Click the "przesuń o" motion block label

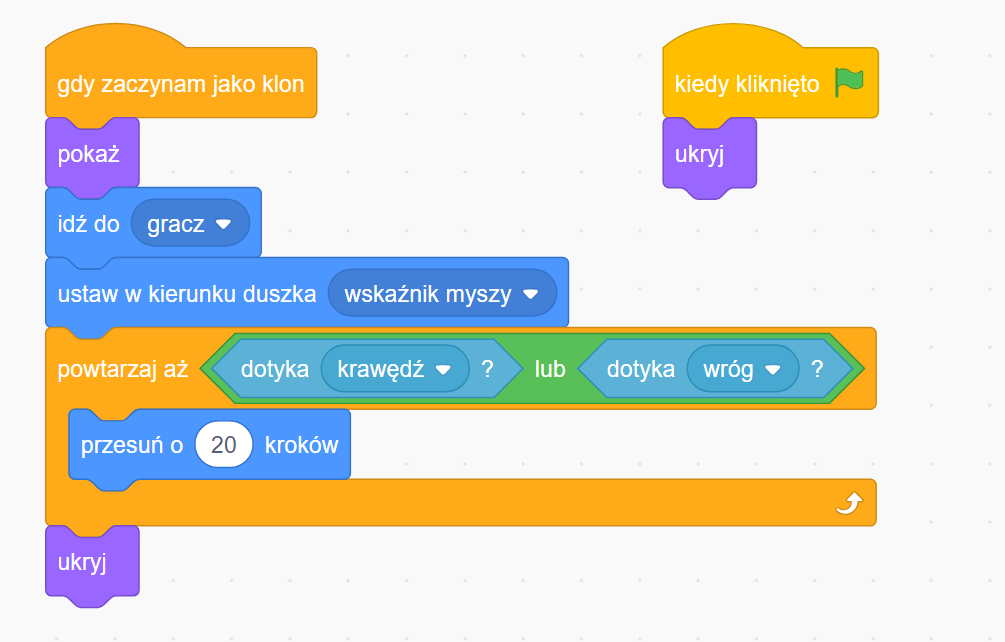pyautogui.click(x=132, y=445)
